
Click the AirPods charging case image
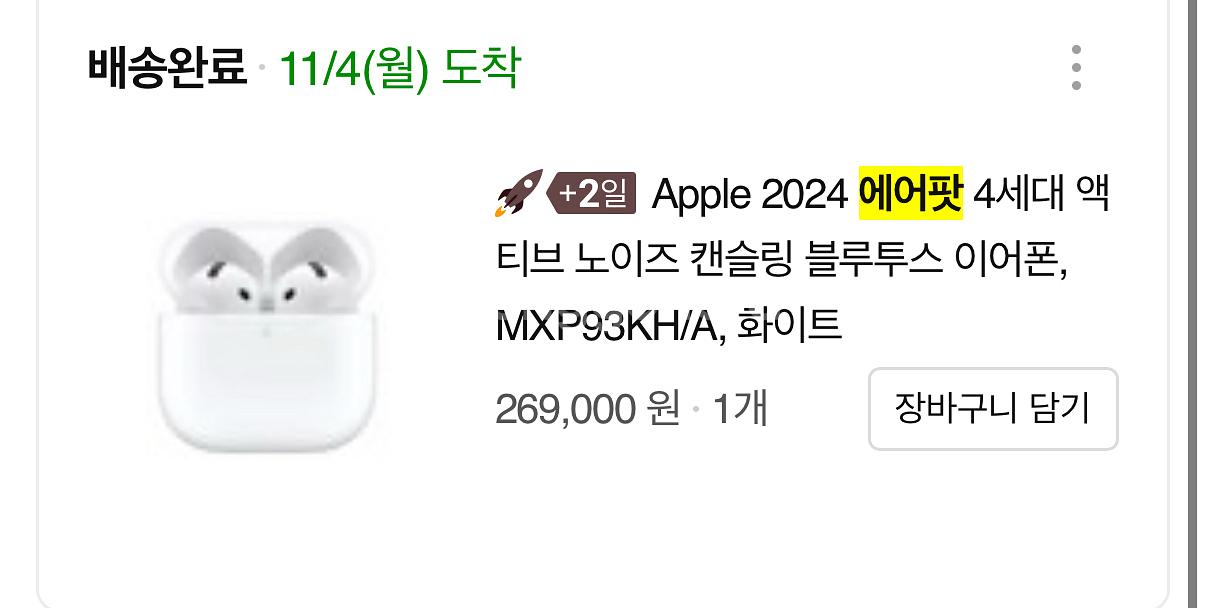click(x=265, y=380)
